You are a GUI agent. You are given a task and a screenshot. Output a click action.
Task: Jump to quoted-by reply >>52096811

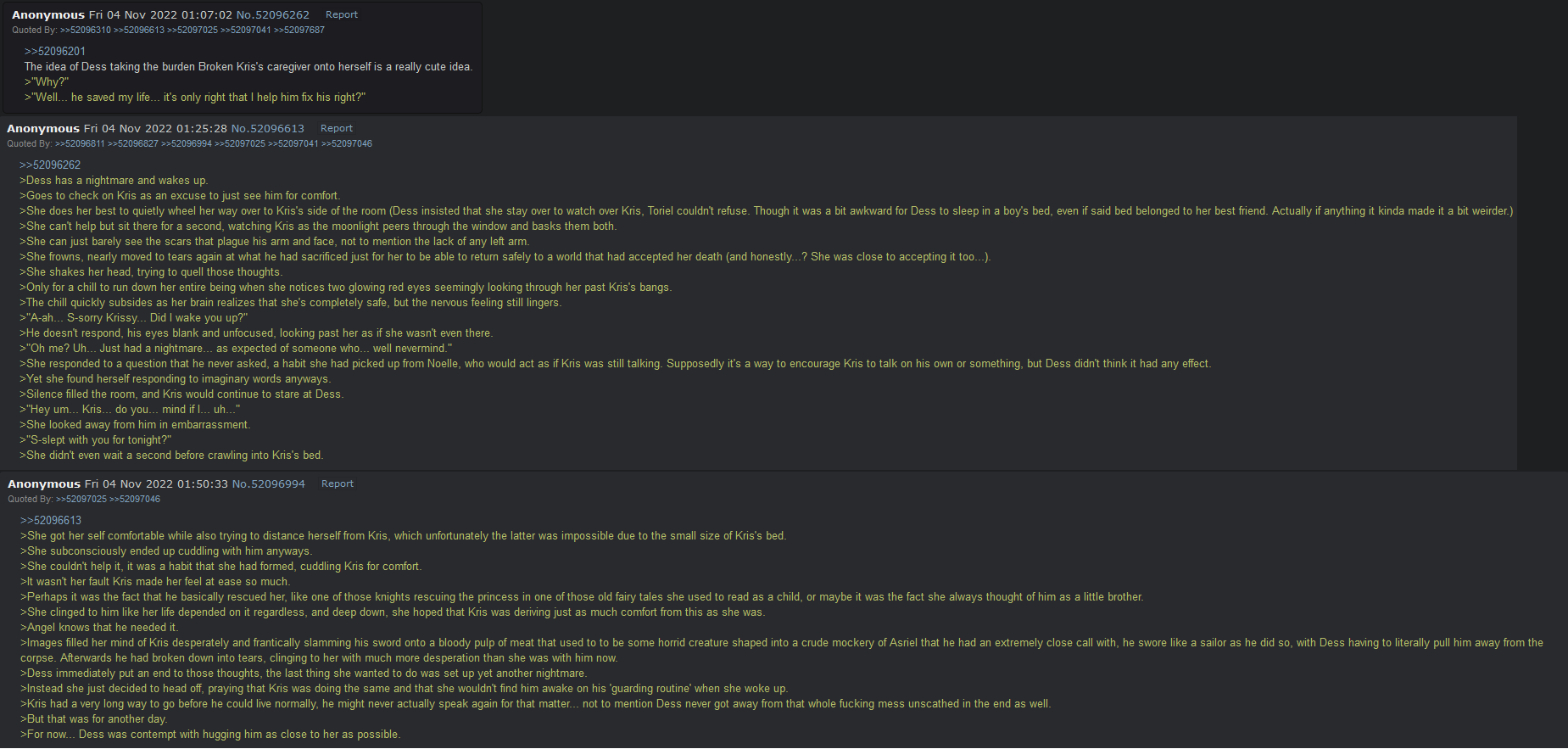80,143
